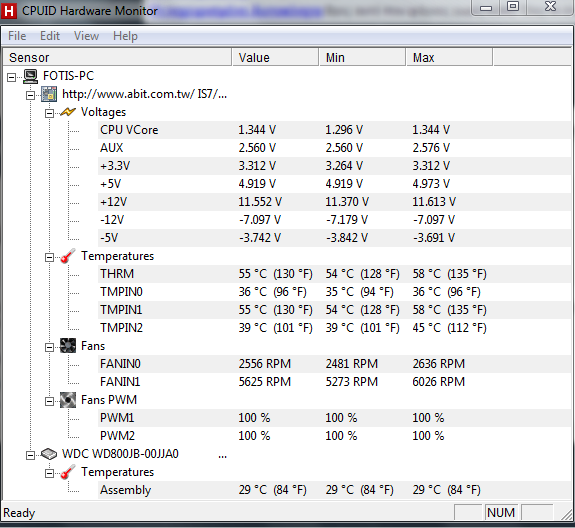Maximize the Hardware Monitor window

point(513,7)
